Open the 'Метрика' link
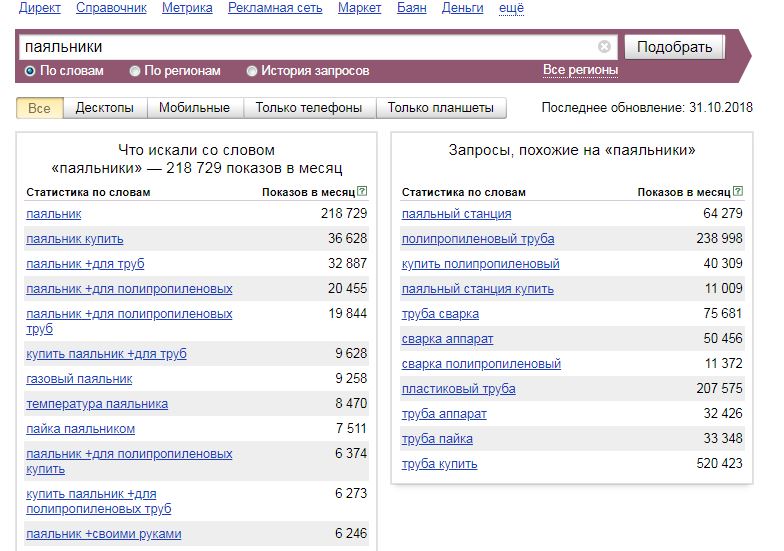This screenshot has height=551, width=784. (187, 8)
